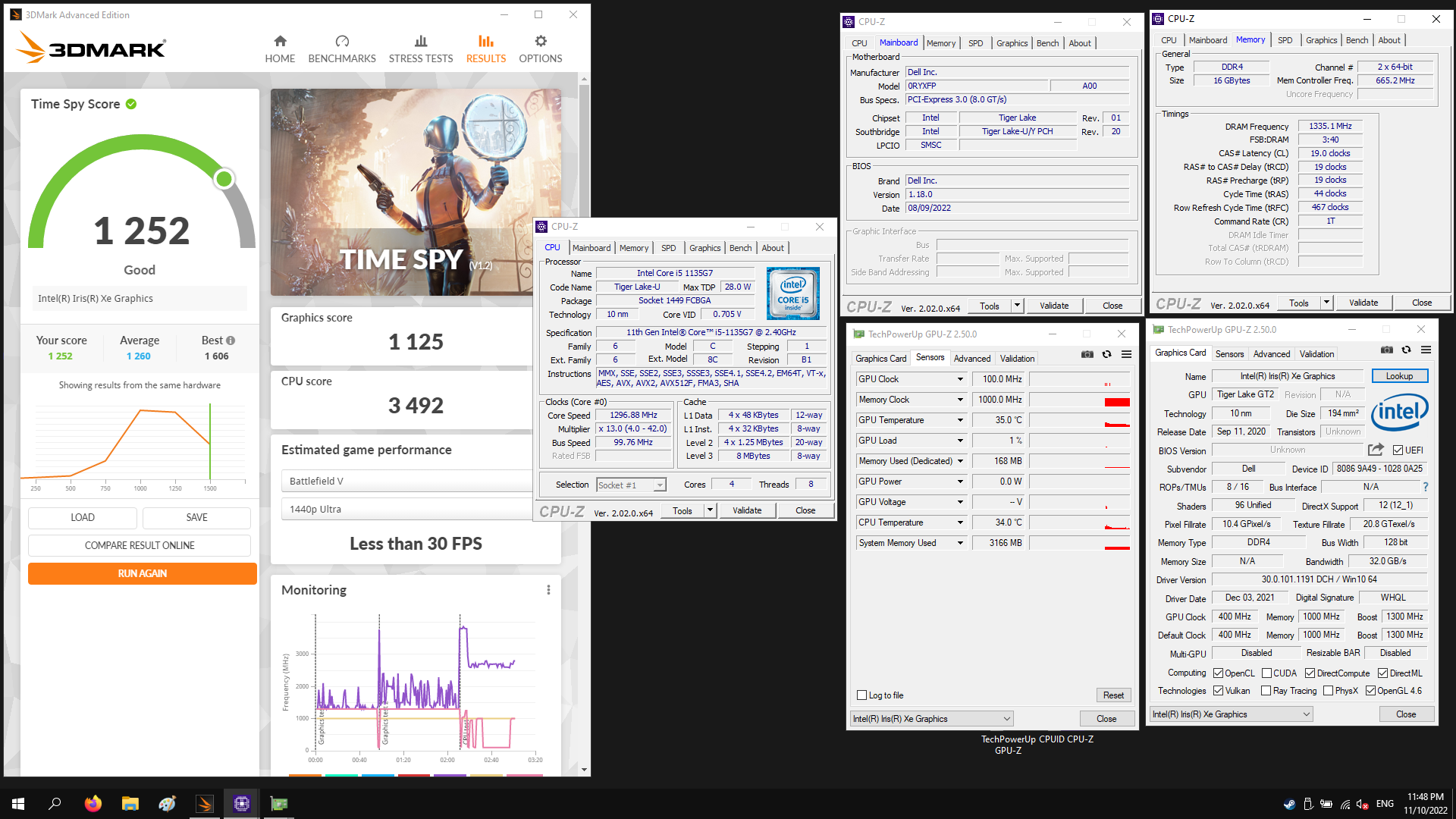Switch to CPU-Z via taskbar icon
Image resolution: width=1456 pixels, height=819 pixels.
[x=241, y=804]
